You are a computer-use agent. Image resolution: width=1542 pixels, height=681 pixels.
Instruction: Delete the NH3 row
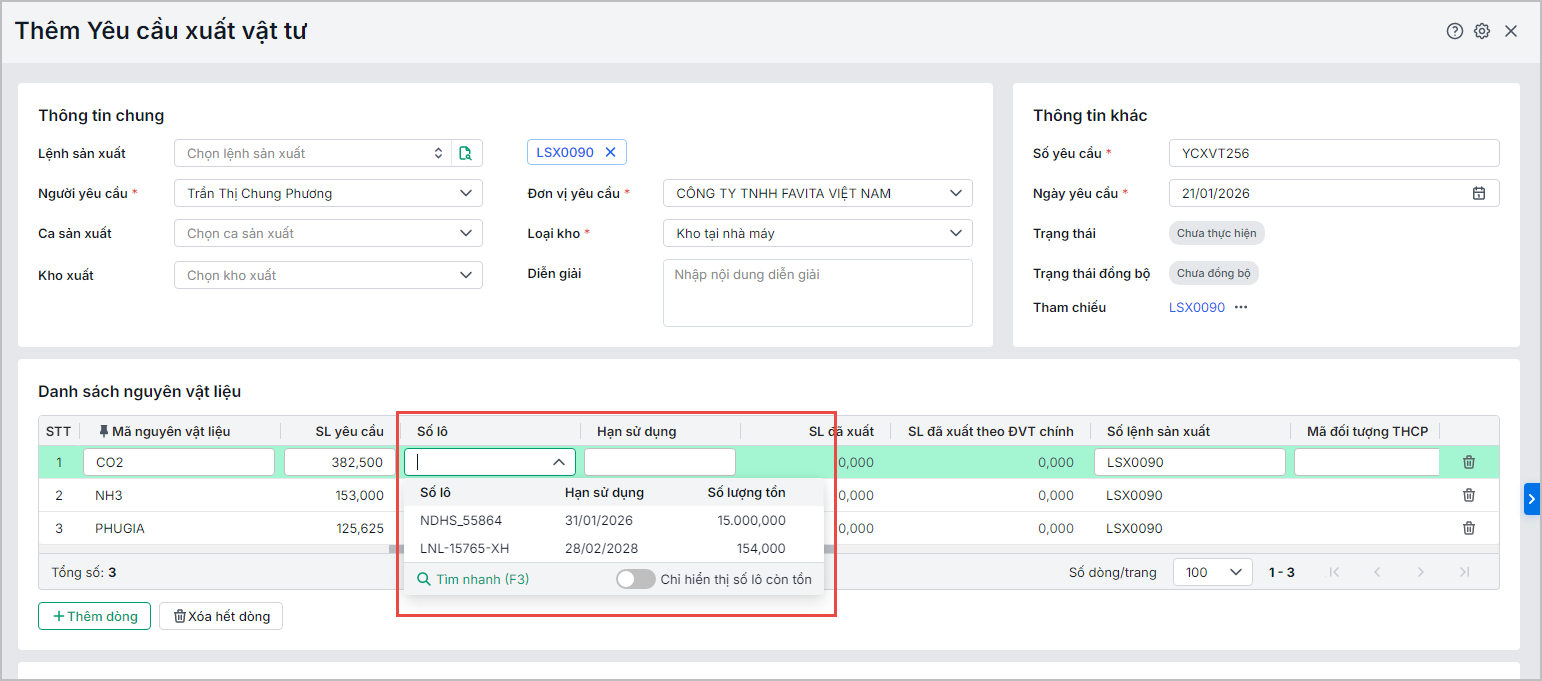click(1468, 495)
